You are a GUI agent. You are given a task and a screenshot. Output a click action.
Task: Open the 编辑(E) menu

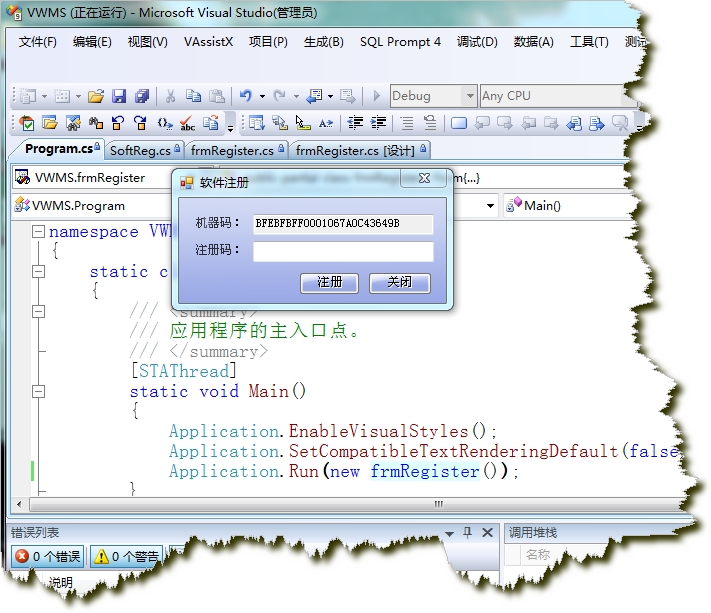click(92, 42)
